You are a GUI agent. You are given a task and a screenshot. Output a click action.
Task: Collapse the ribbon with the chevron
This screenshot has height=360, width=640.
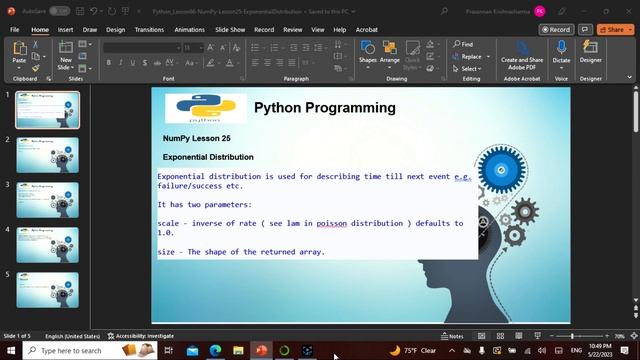[629, 77]
